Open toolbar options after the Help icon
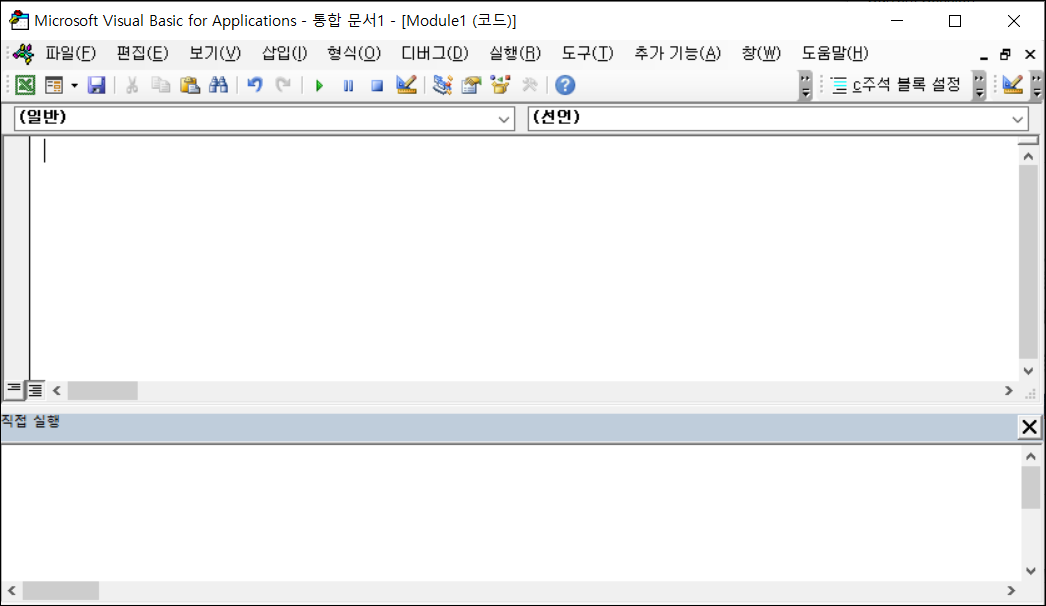Image resolution: width=1046 pixels, height=606 pixels. point(806,85)
